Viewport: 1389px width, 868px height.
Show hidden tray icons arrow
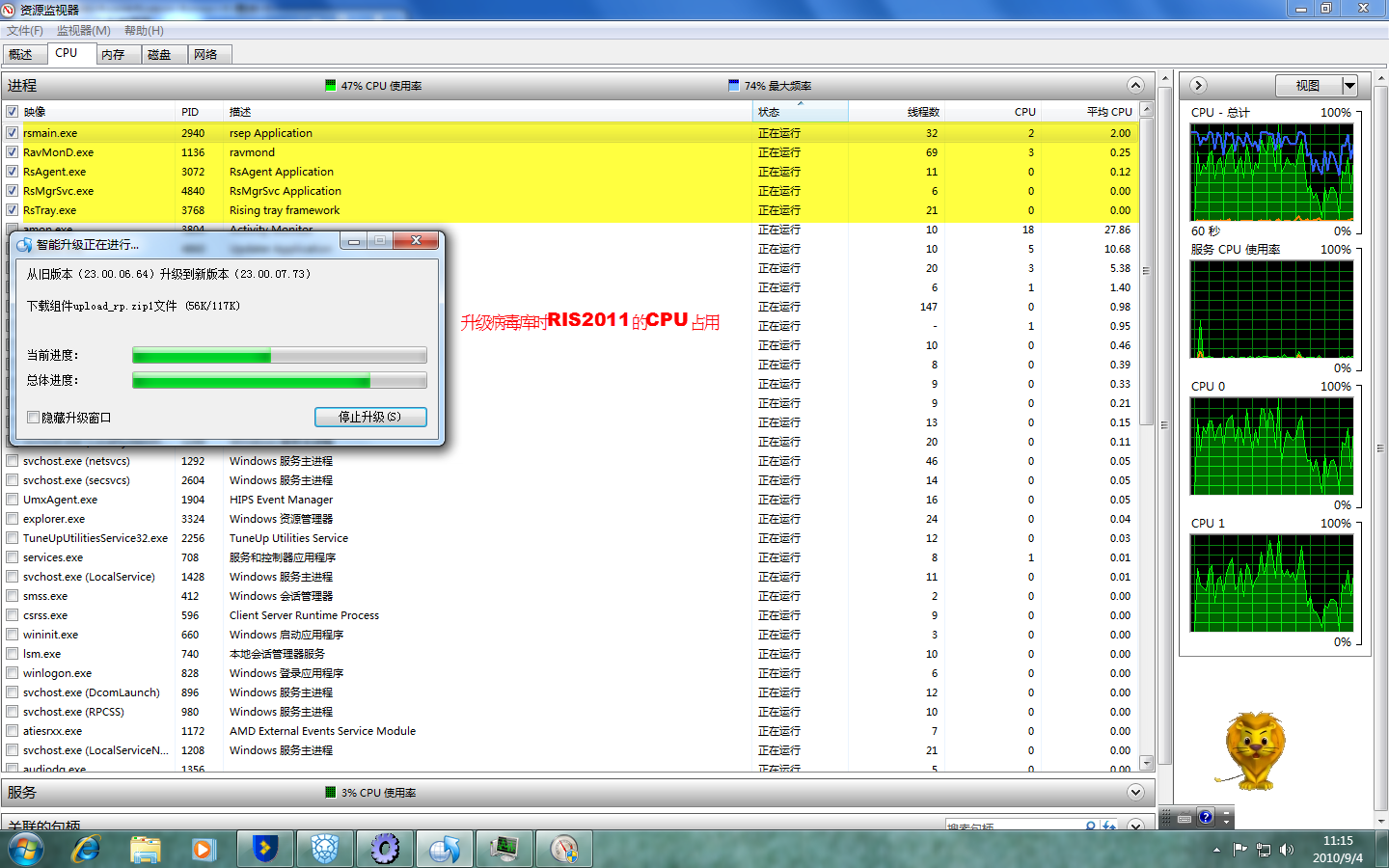point(1217,850)
